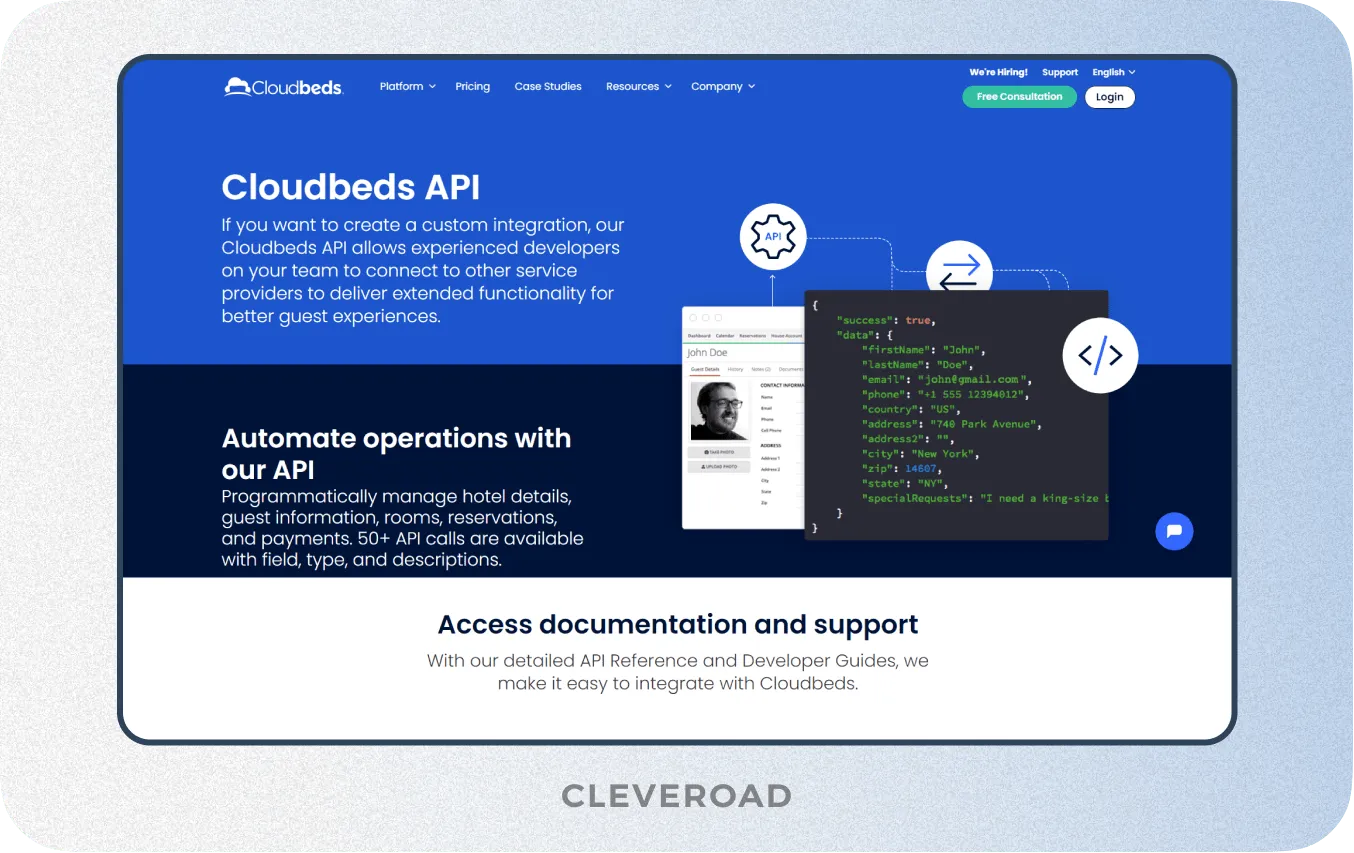Click the Login button

[1109, 97]
